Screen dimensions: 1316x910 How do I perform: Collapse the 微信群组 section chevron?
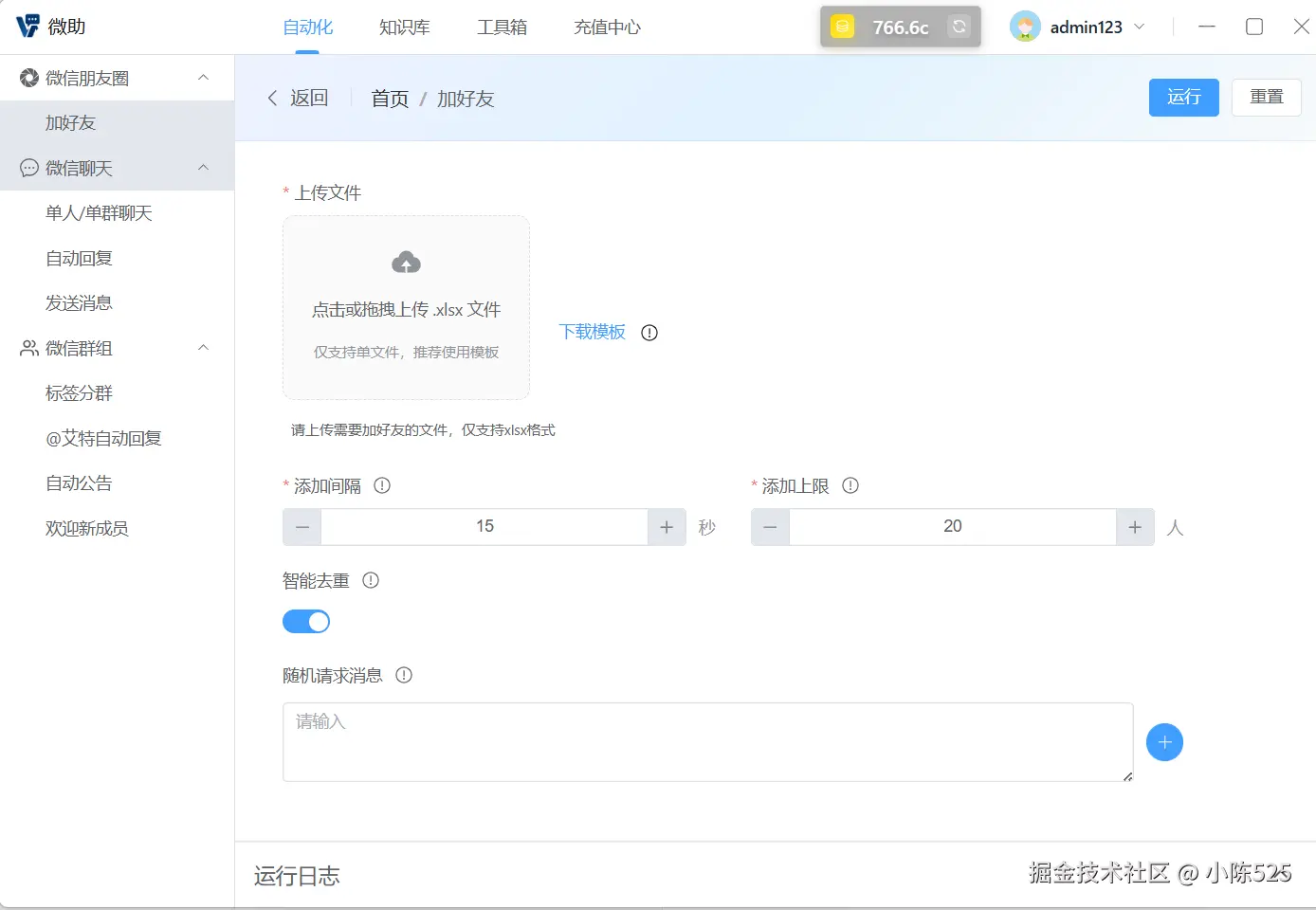click(203, 348)
